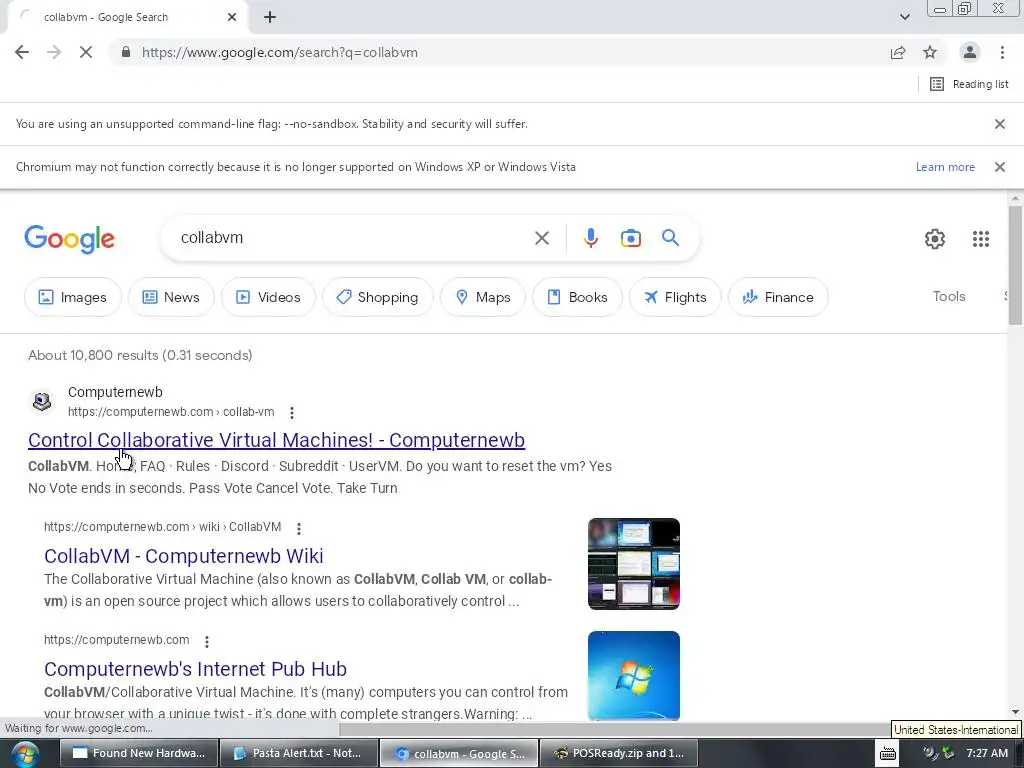Image resolution: width=1024 pixels, height=768 pixels.
Task: Switch to Flights results
Action: (x=675, y=297)
